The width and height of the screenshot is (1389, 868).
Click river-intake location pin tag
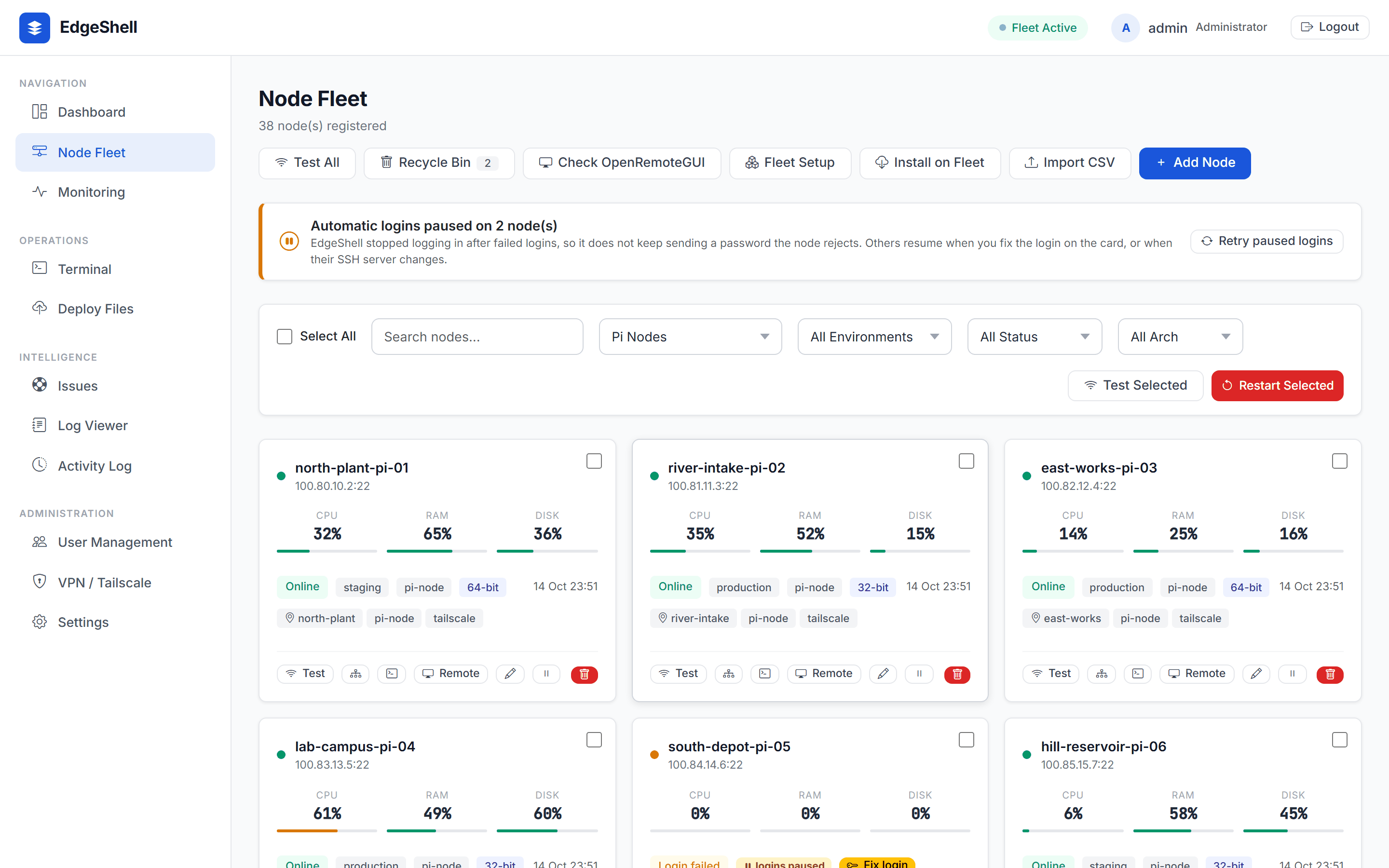[x=693, y=618]
